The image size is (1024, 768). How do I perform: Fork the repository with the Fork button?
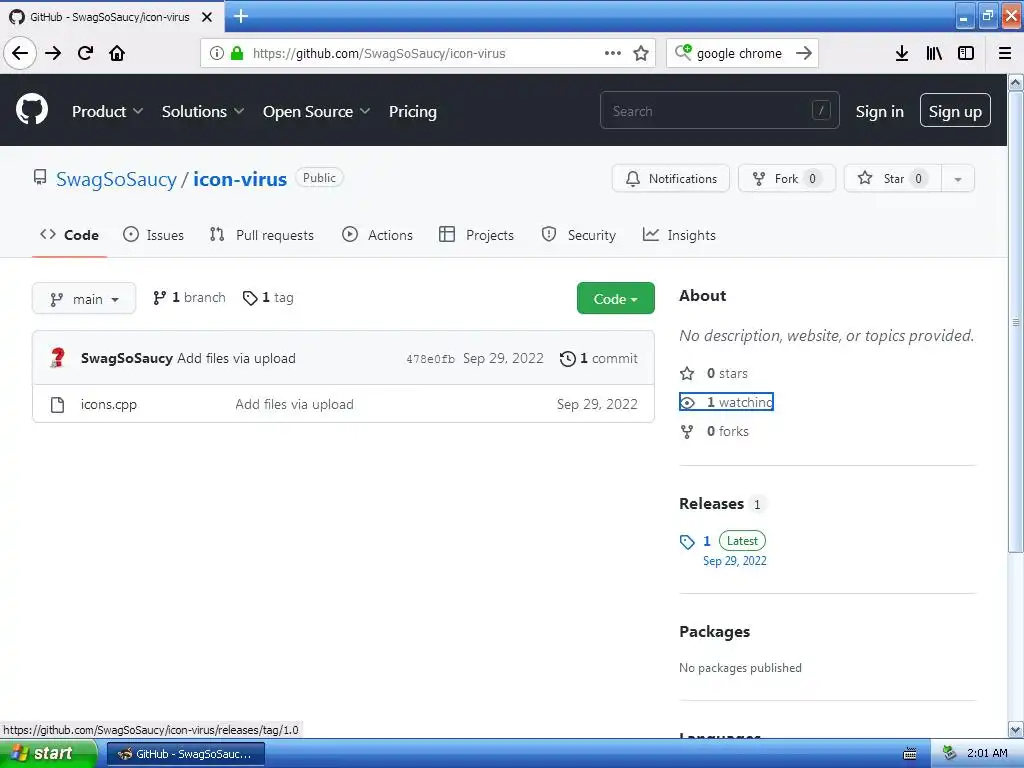(786, 179)
